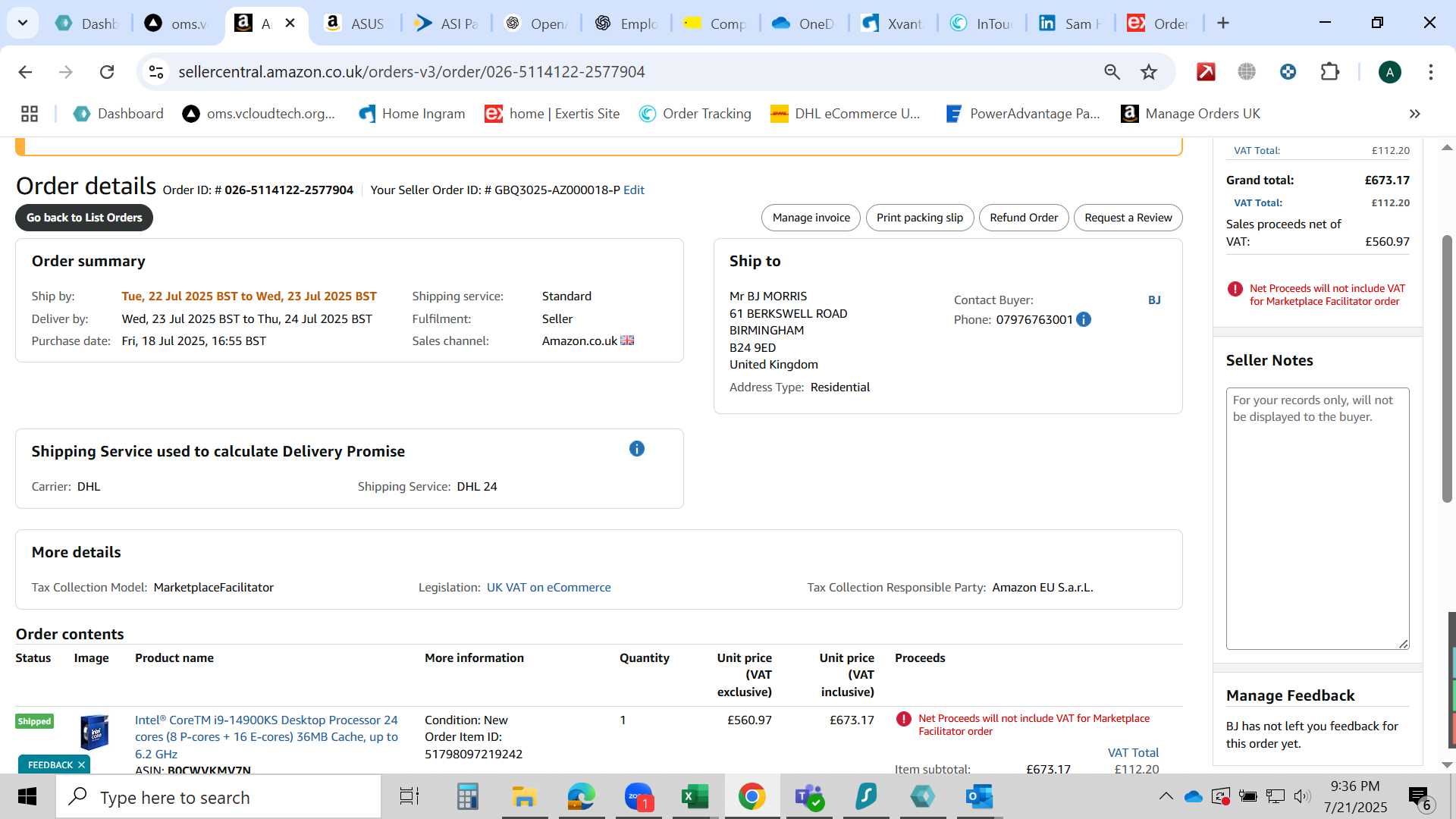Click the zoom magnifier icon in address bar
This screenshot has width=1456, height=819.
1112,72
